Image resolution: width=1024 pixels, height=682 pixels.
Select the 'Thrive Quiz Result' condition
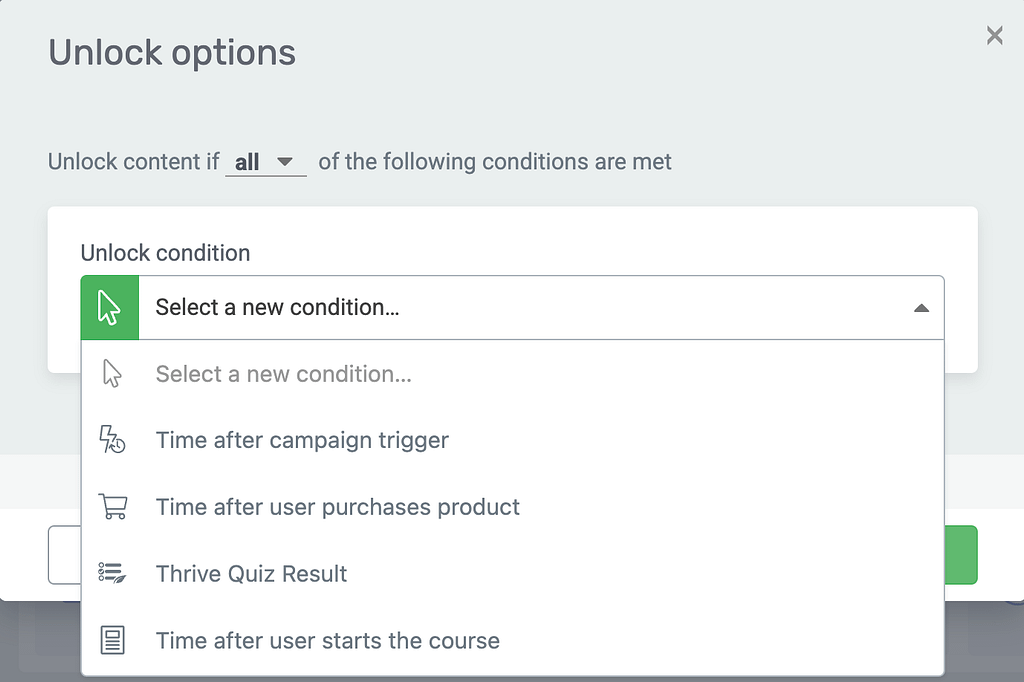(x=513, y=574)
